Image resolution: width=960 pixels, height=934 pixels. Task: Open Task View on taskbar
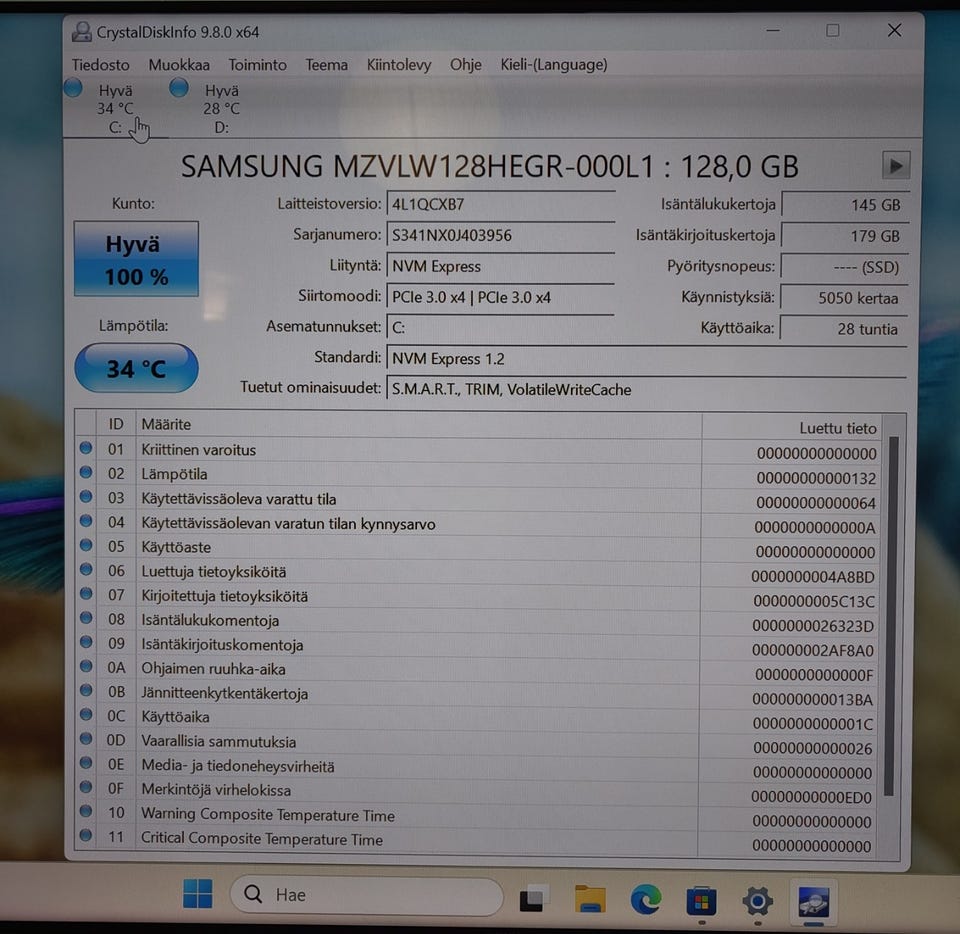[x=532, y=898]
